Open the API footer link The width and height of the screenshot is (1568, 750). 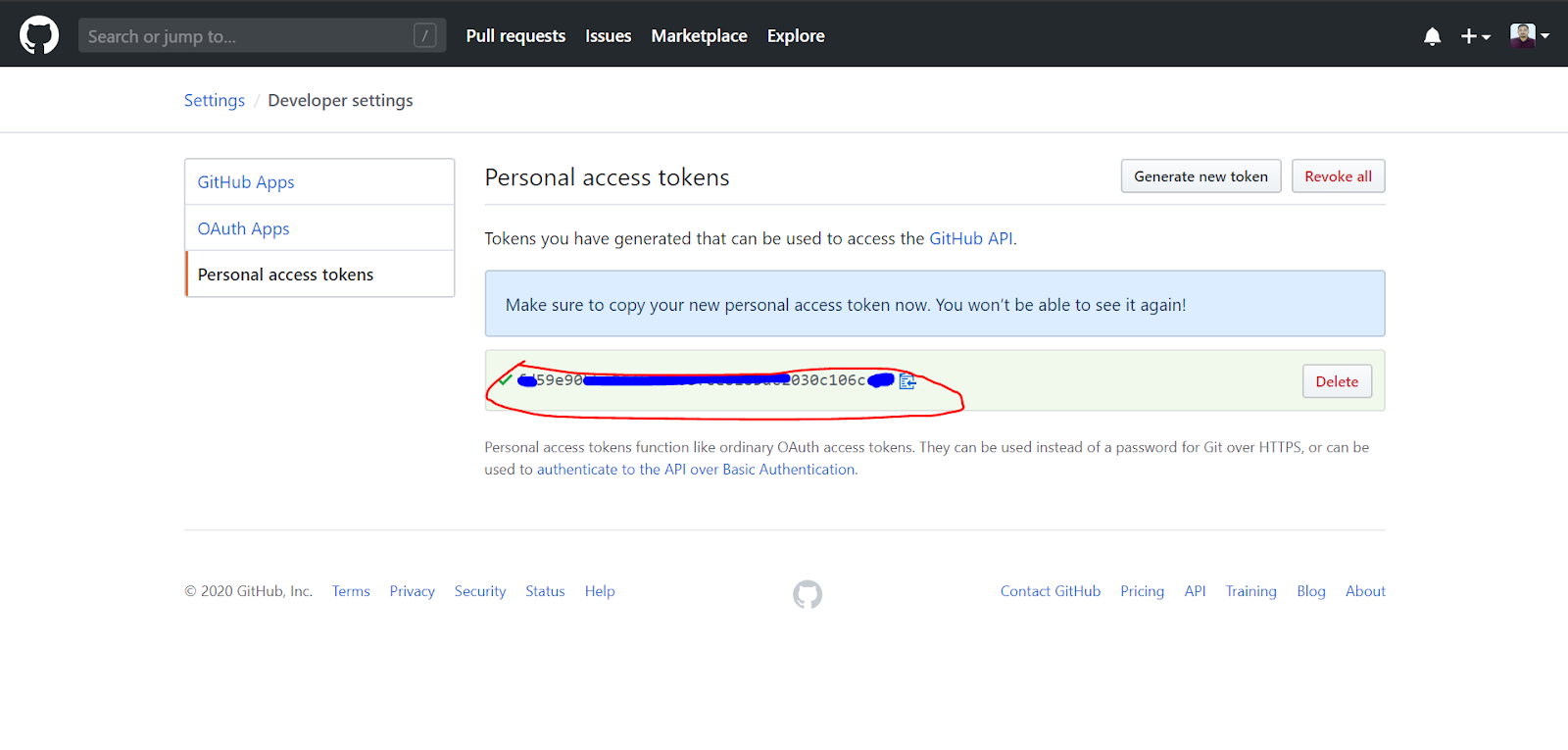click(1195, 591)
